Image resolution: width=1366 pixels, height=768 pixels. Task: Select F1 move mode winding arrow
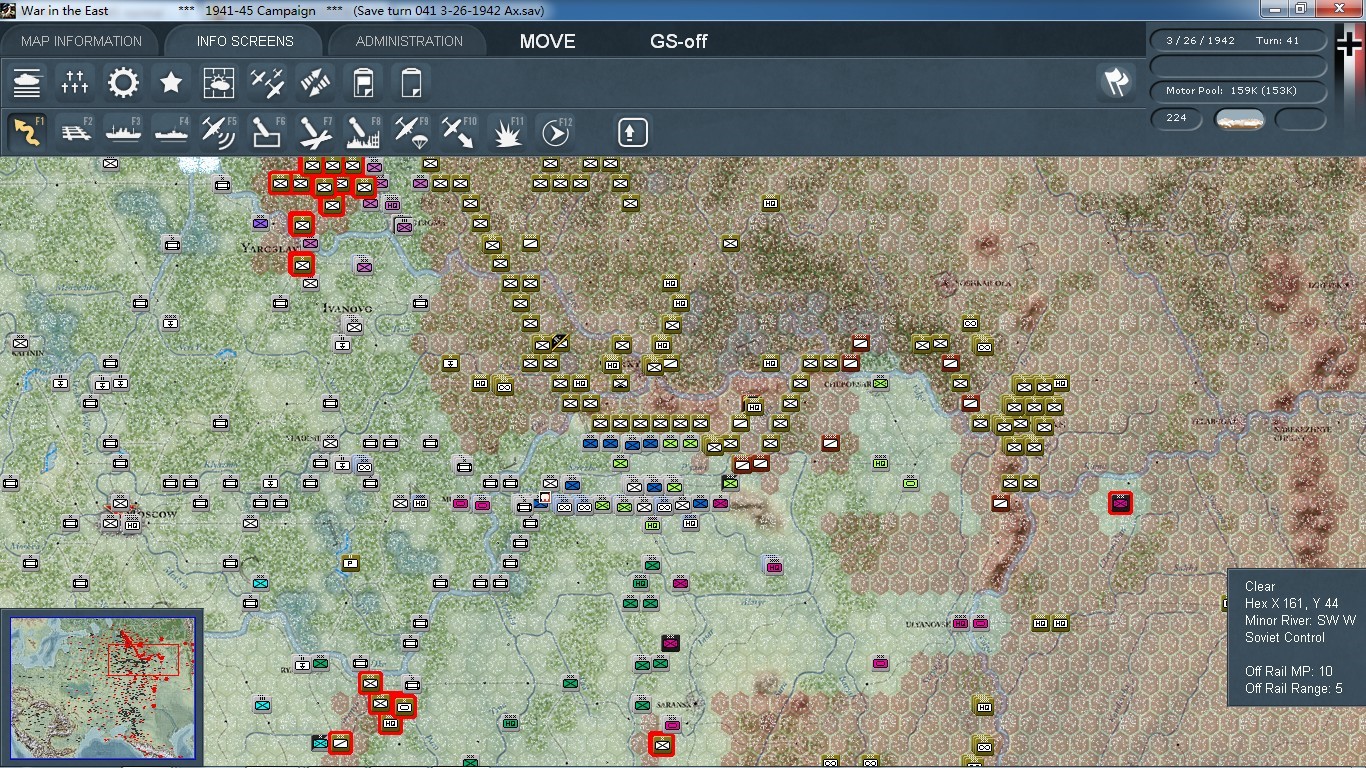click(x=28, y=131)
